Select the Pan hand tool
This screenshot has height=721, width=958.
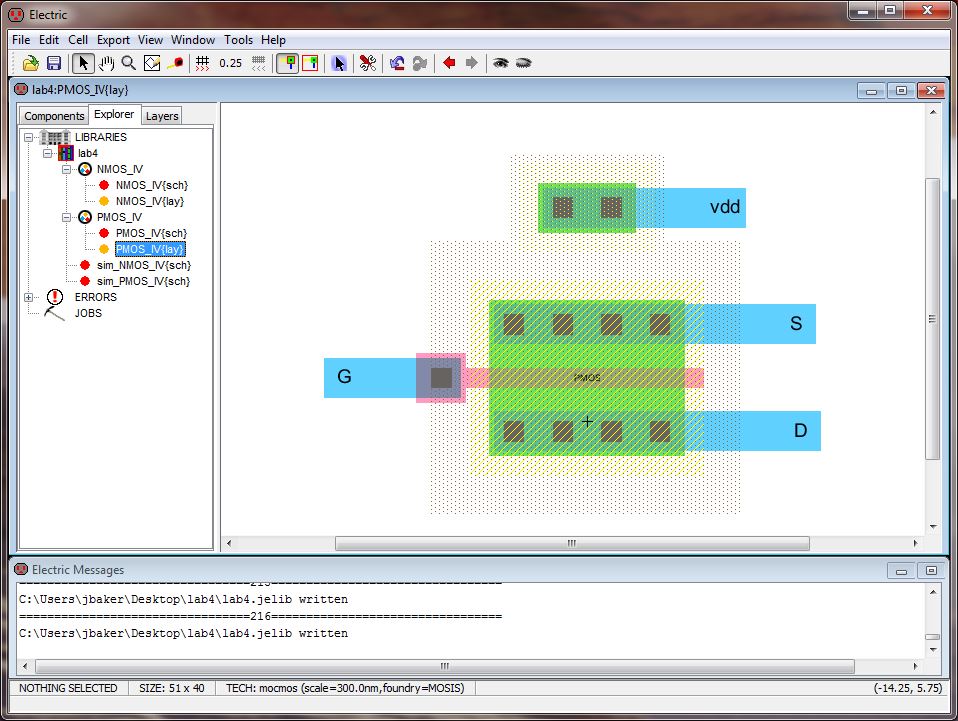pyautogui.click(x=106, y=63)
